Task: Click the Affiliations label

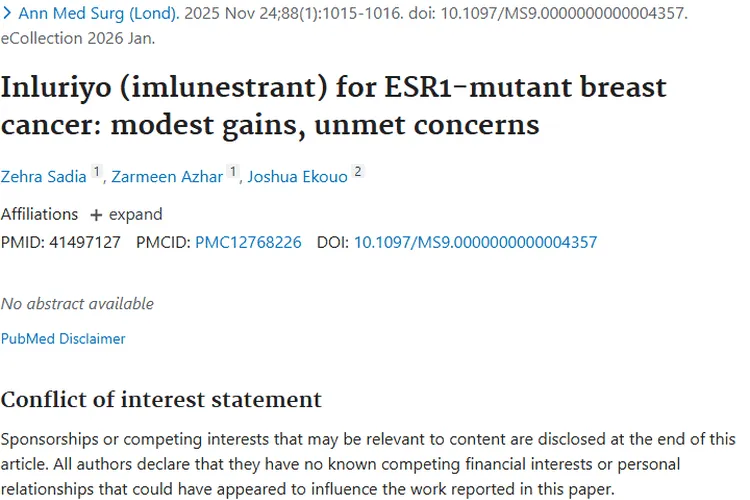Action: click(x=39, y=214)
